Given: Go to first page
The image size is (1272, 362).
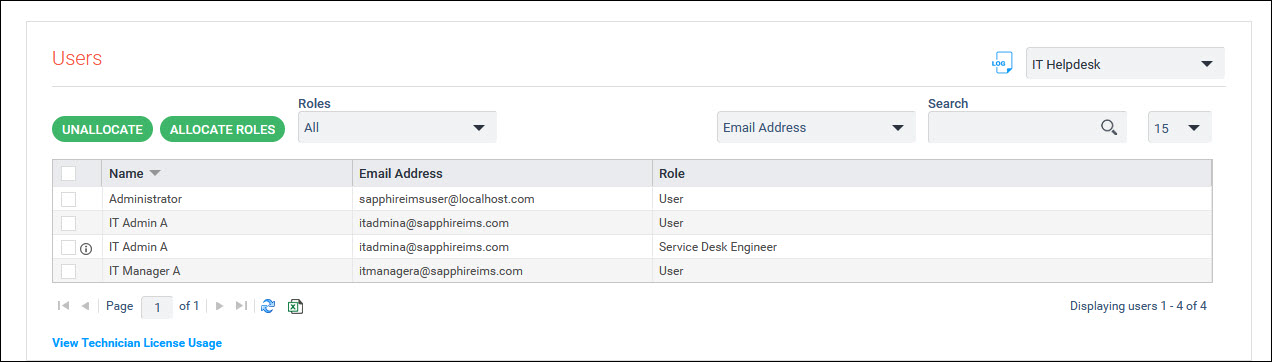Looking at the screenshot, I should (x=64, y=306).
